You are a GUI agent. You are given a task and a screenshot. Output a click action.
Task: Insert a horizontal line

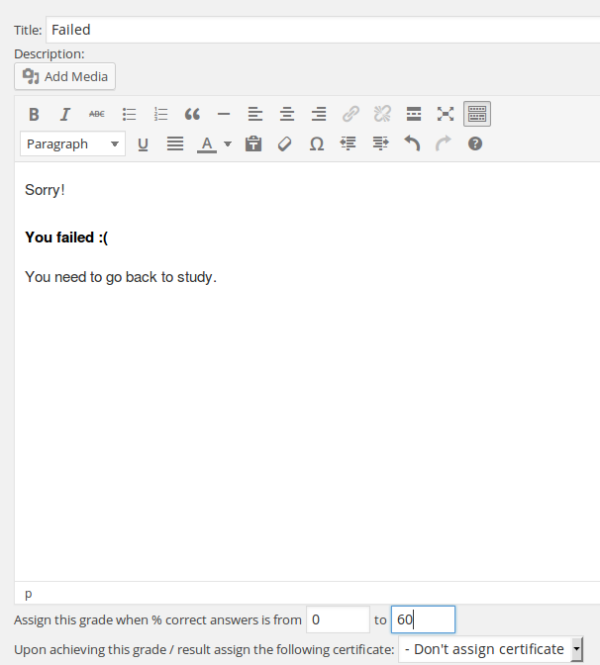(223, 114)
